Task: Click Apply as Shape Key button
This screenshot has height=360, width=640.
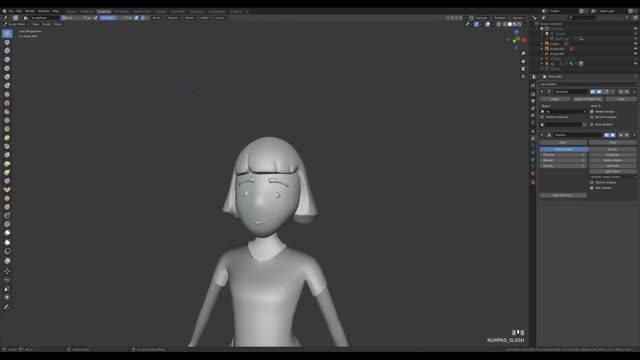Action: 587,99
